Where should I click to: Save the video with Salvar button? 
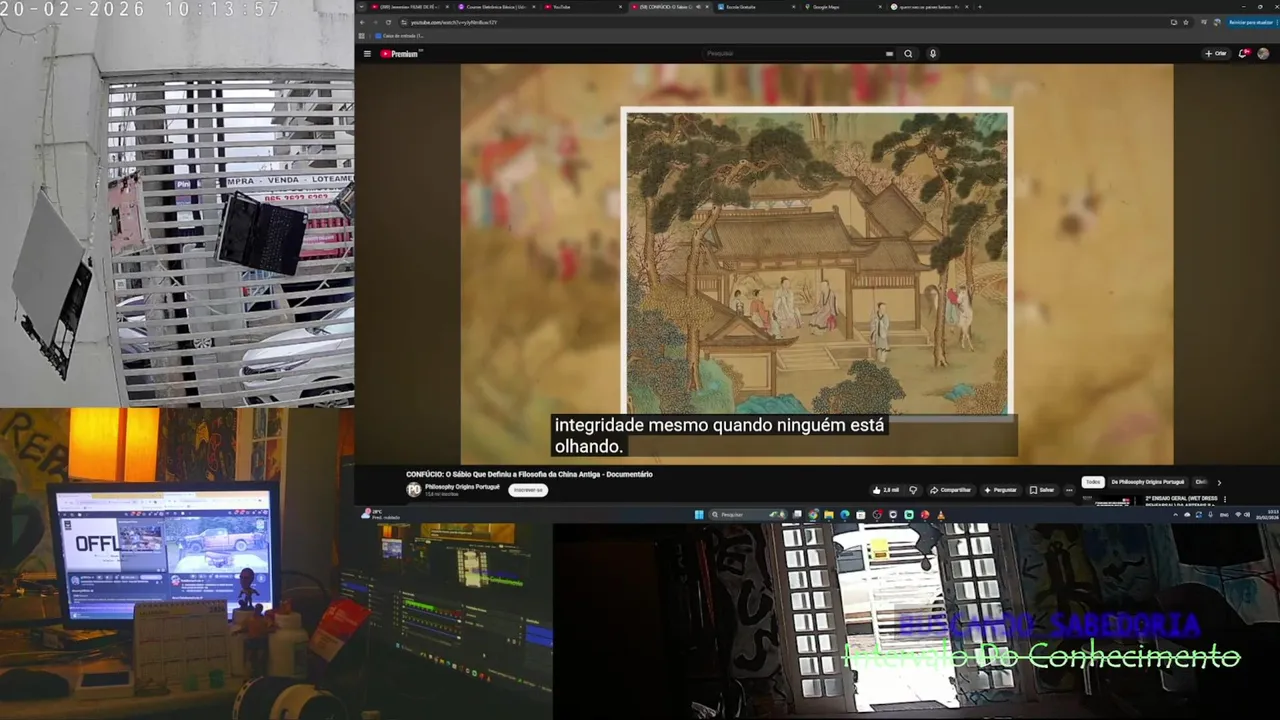1042,490
